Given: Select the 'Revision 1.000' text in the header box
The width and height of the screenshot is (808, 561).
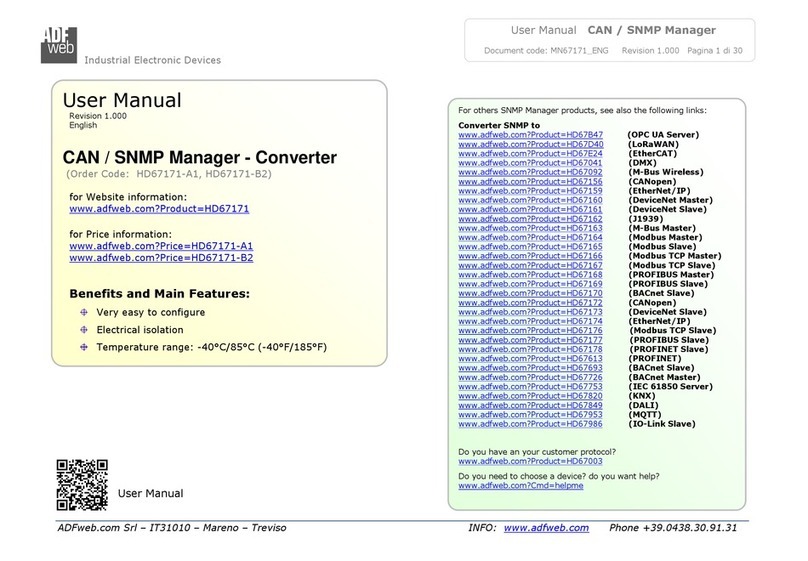Looking at the screenshot, I should 650,50.
